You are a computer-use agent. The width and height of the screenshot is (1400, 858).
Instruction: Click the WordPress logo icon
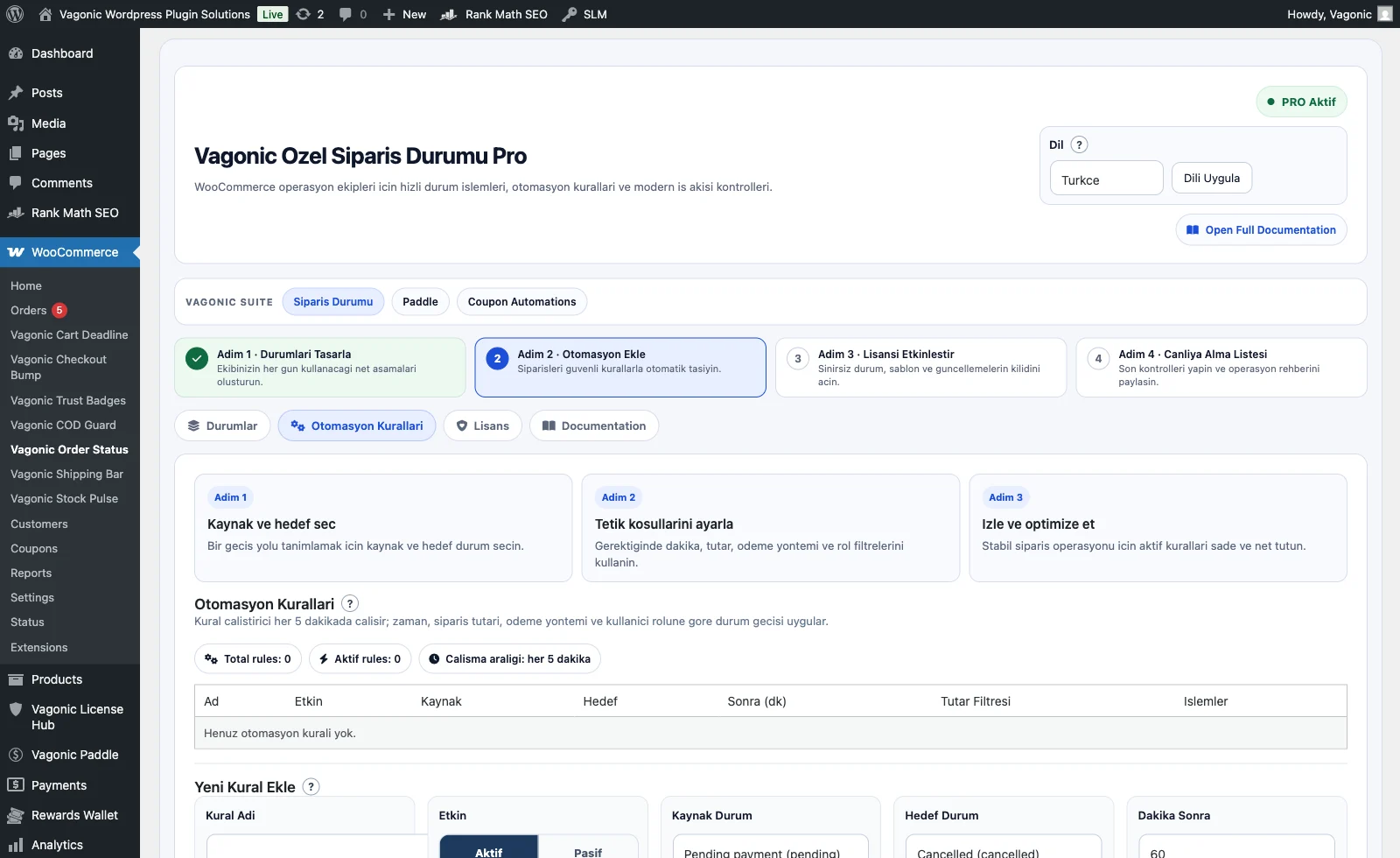point(15,14)
